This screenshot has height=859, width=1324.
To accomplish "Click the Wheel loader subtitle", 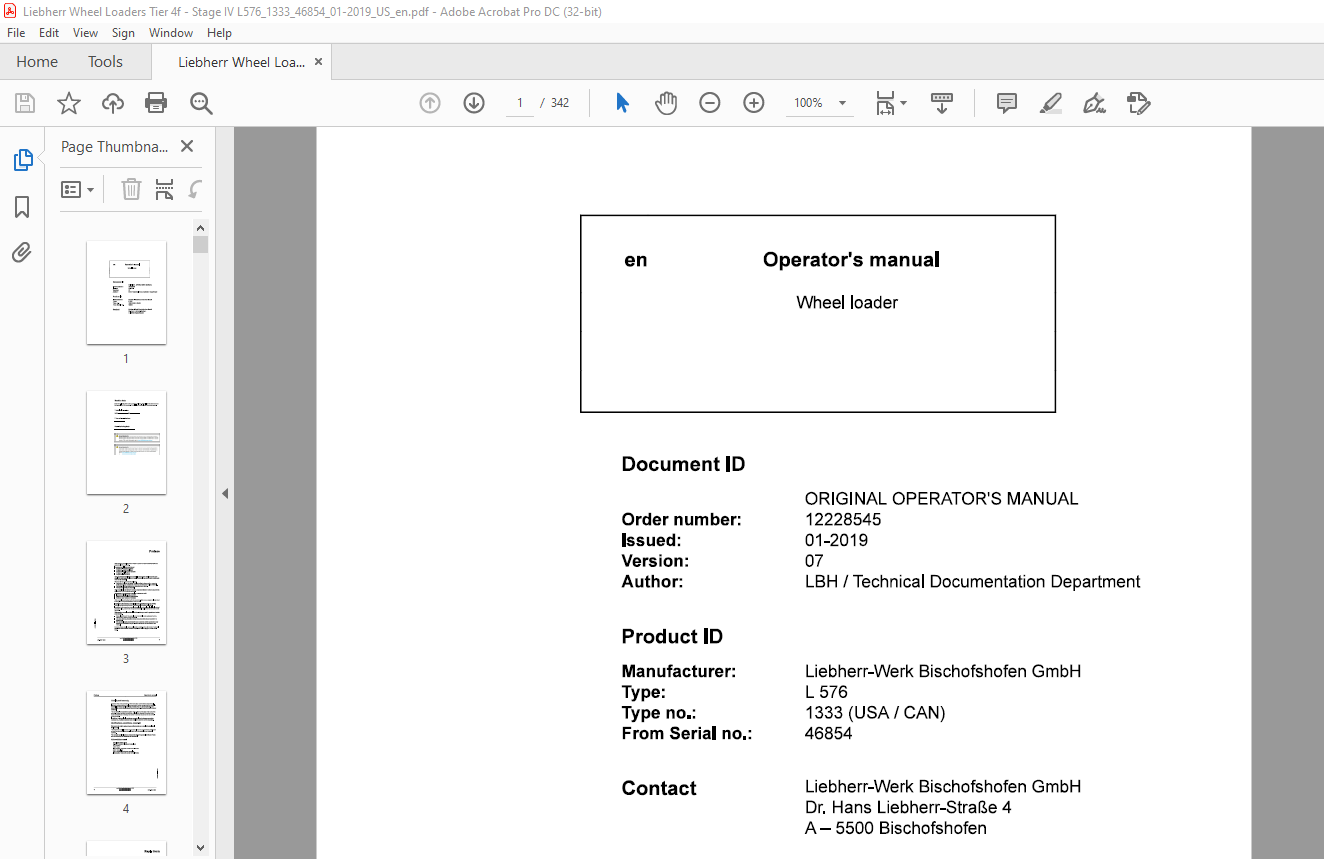I will click(847, 302).
